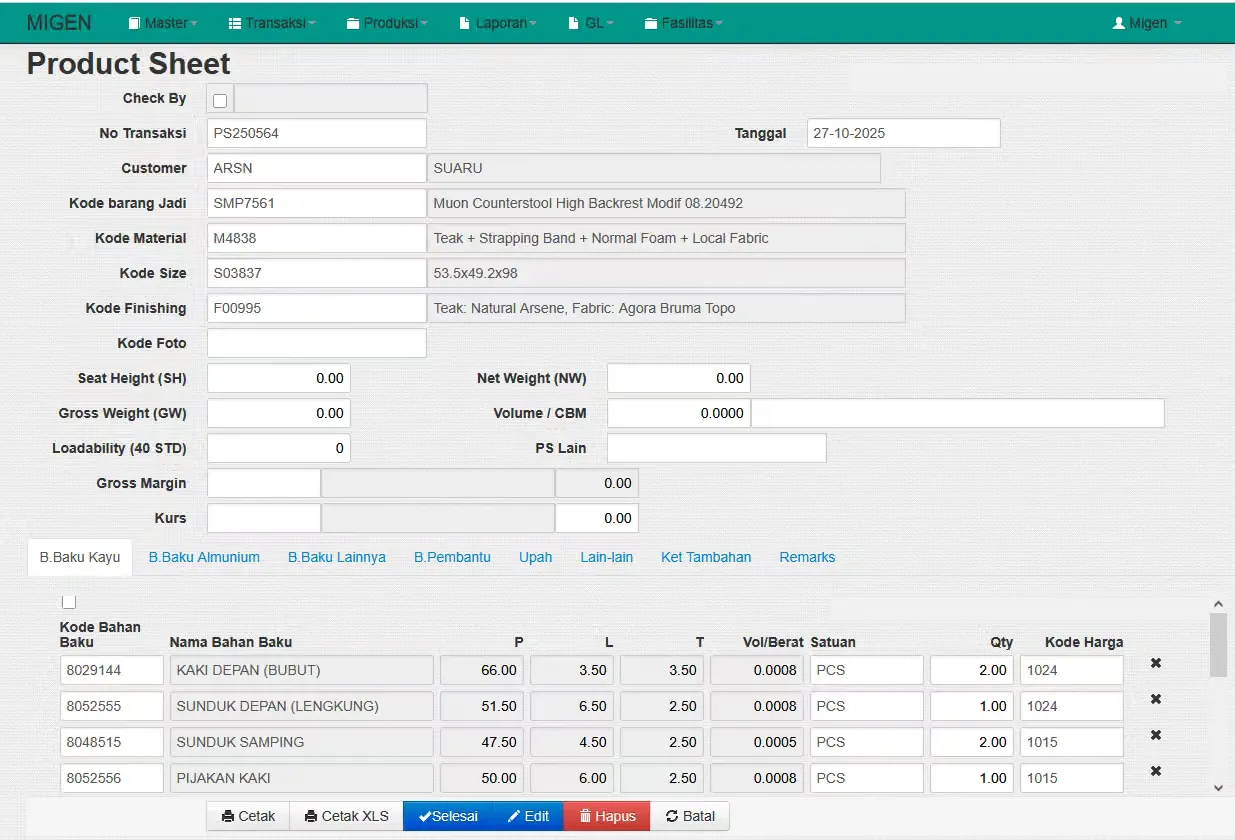
Task: Click the Kode barang Jadi field SMP7561
Action: pos(317,203)
